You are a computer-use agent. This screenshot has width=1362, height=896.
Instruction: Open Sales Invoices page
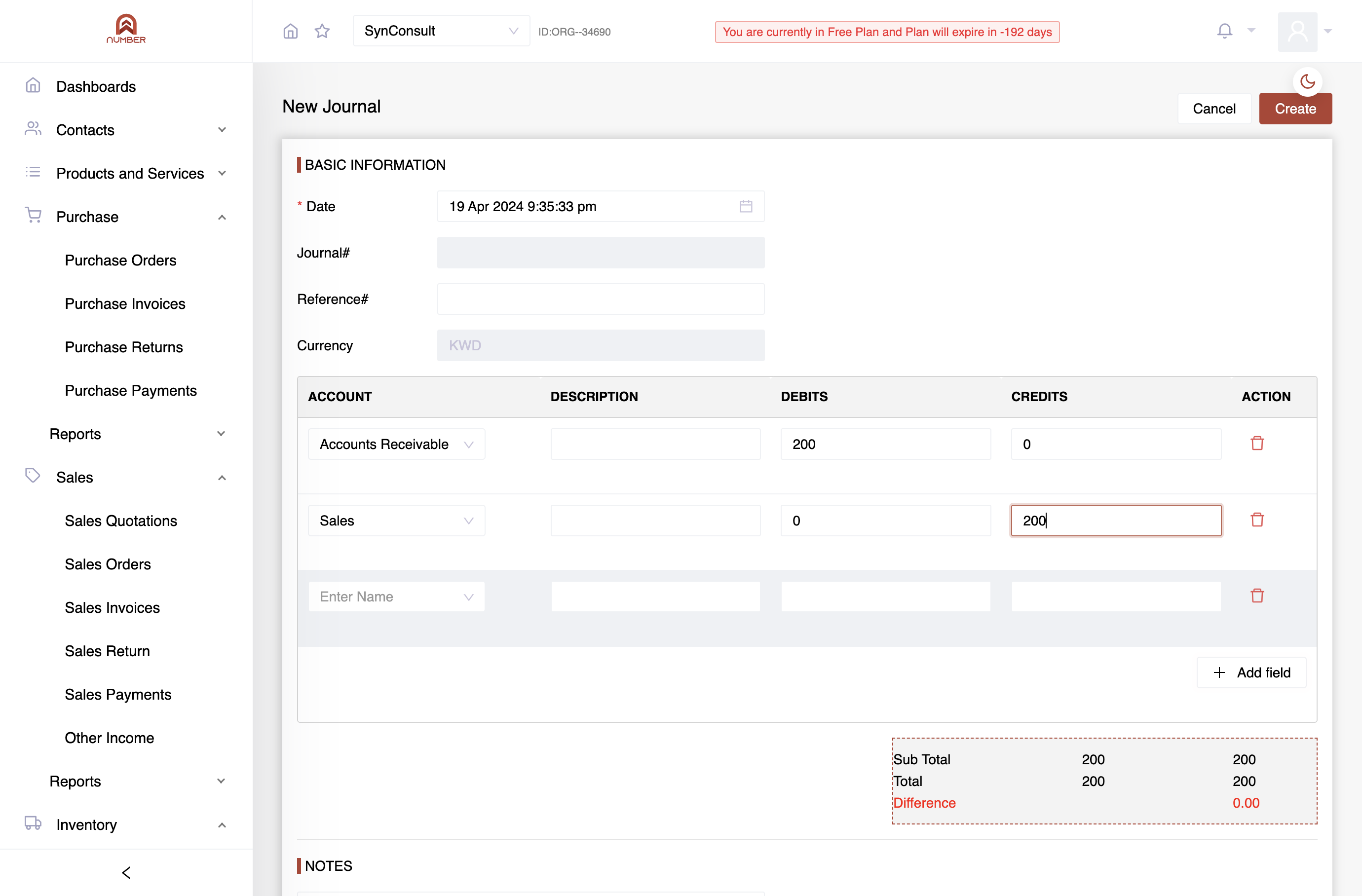(112, 608)
